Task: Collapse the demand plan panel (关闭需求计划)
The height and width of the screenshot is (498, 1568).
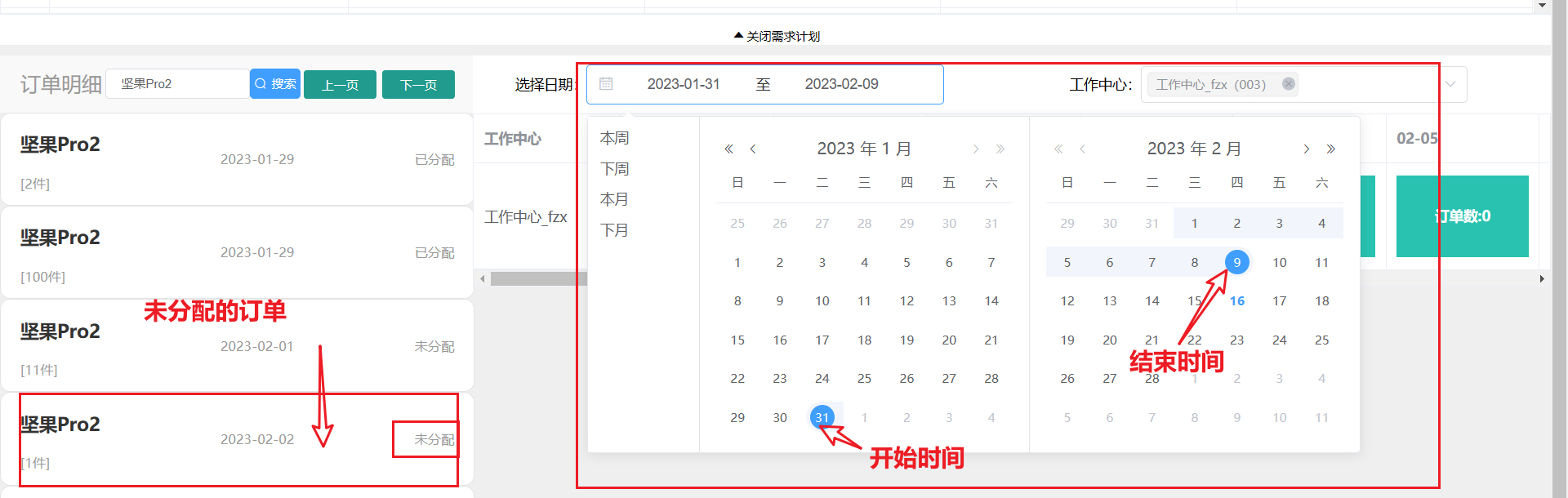Action: [x=777, y=36]
